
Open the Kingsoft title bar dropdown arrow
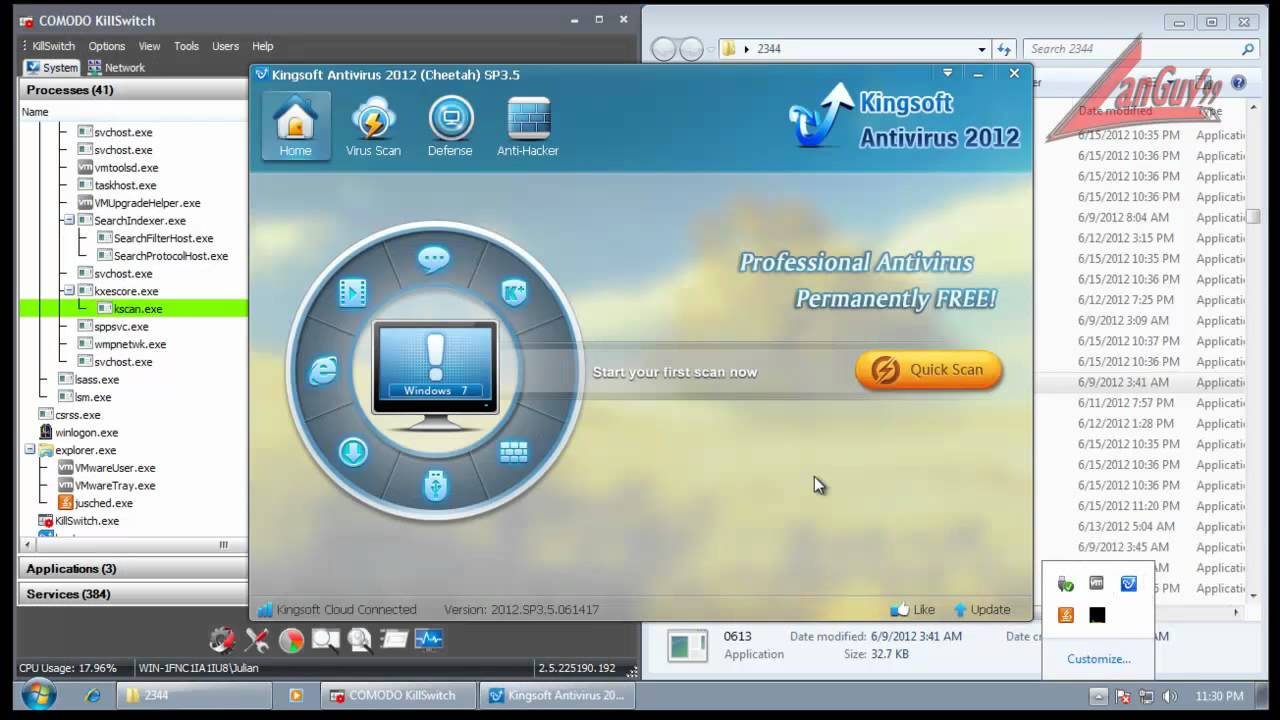tap(947, 73)
